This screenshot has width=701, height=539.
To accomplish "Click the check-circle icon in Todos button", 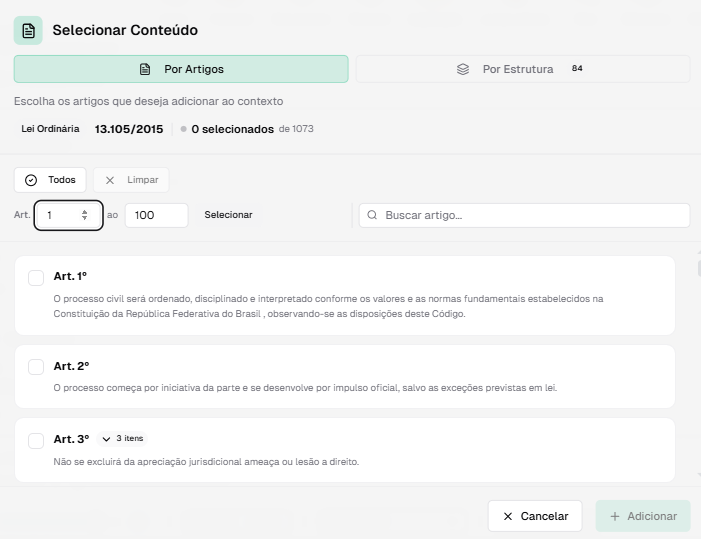I will 31,180.
